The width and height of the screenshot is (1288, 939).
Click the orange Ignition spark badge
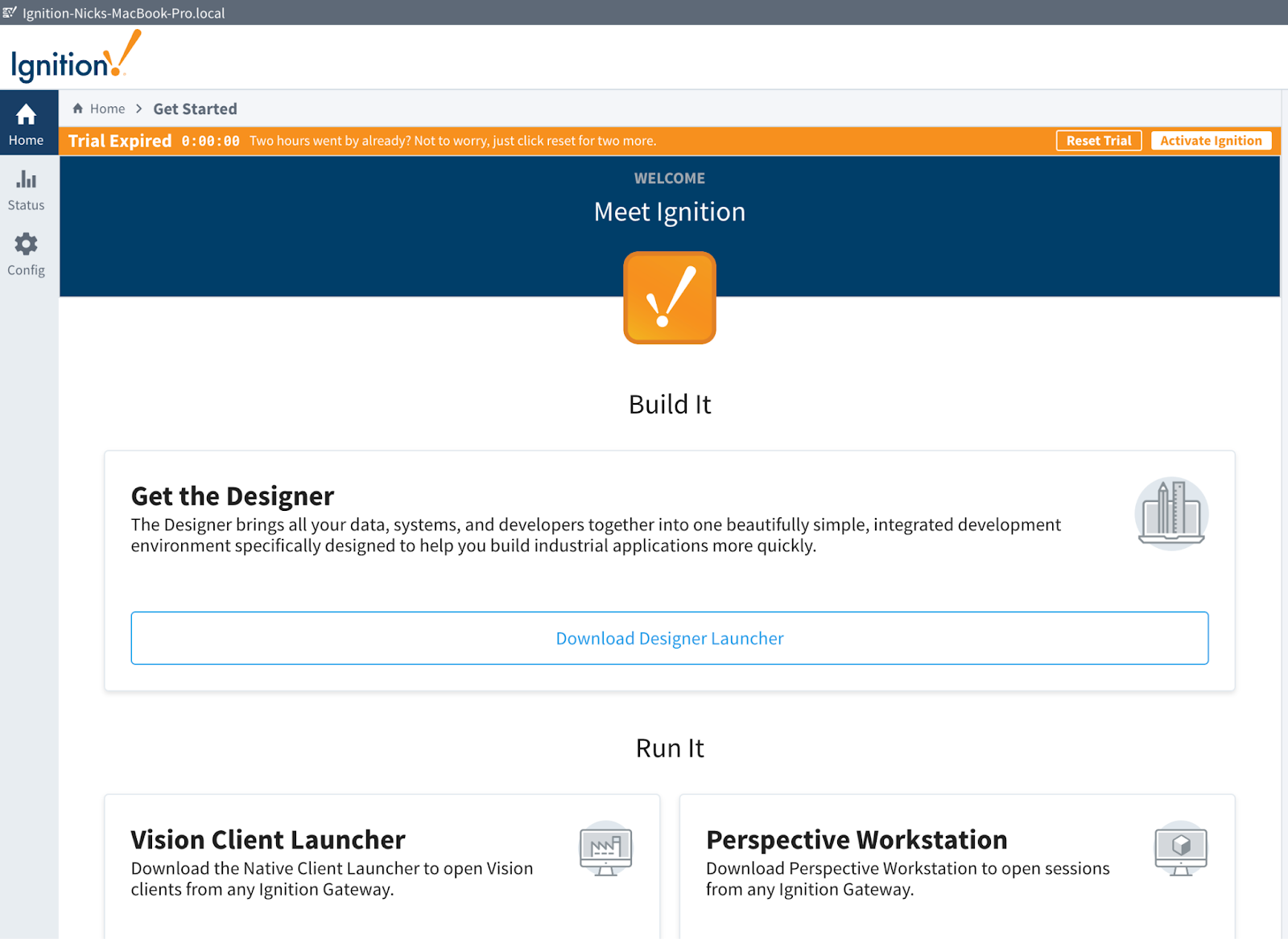coord(670,298)
